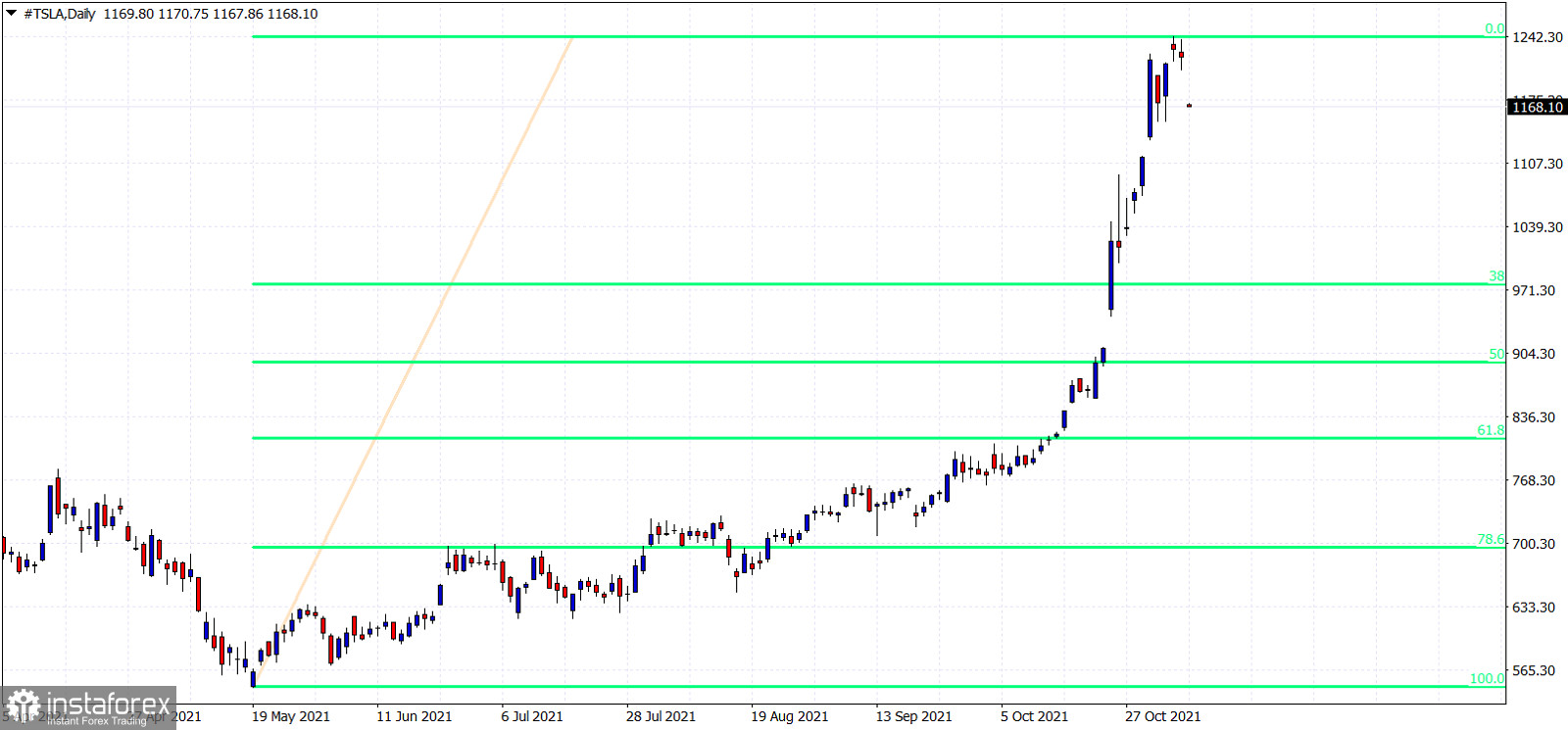Screen dimensions: 1568x730
Task: Click the 904.30 price axis label
Action: 1534,354
